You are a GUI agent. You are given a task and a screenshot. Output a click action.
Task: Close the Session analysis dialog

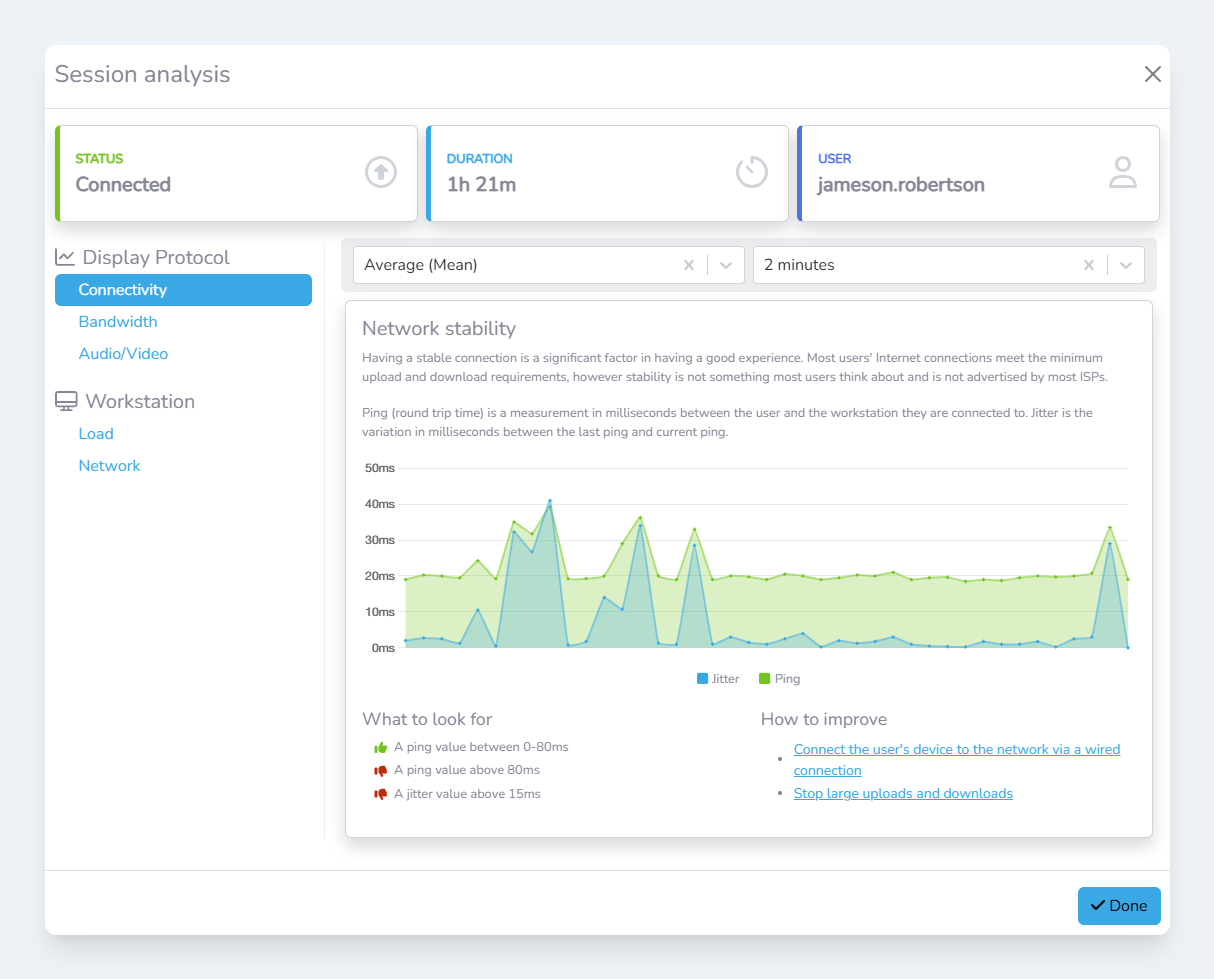1152,74
